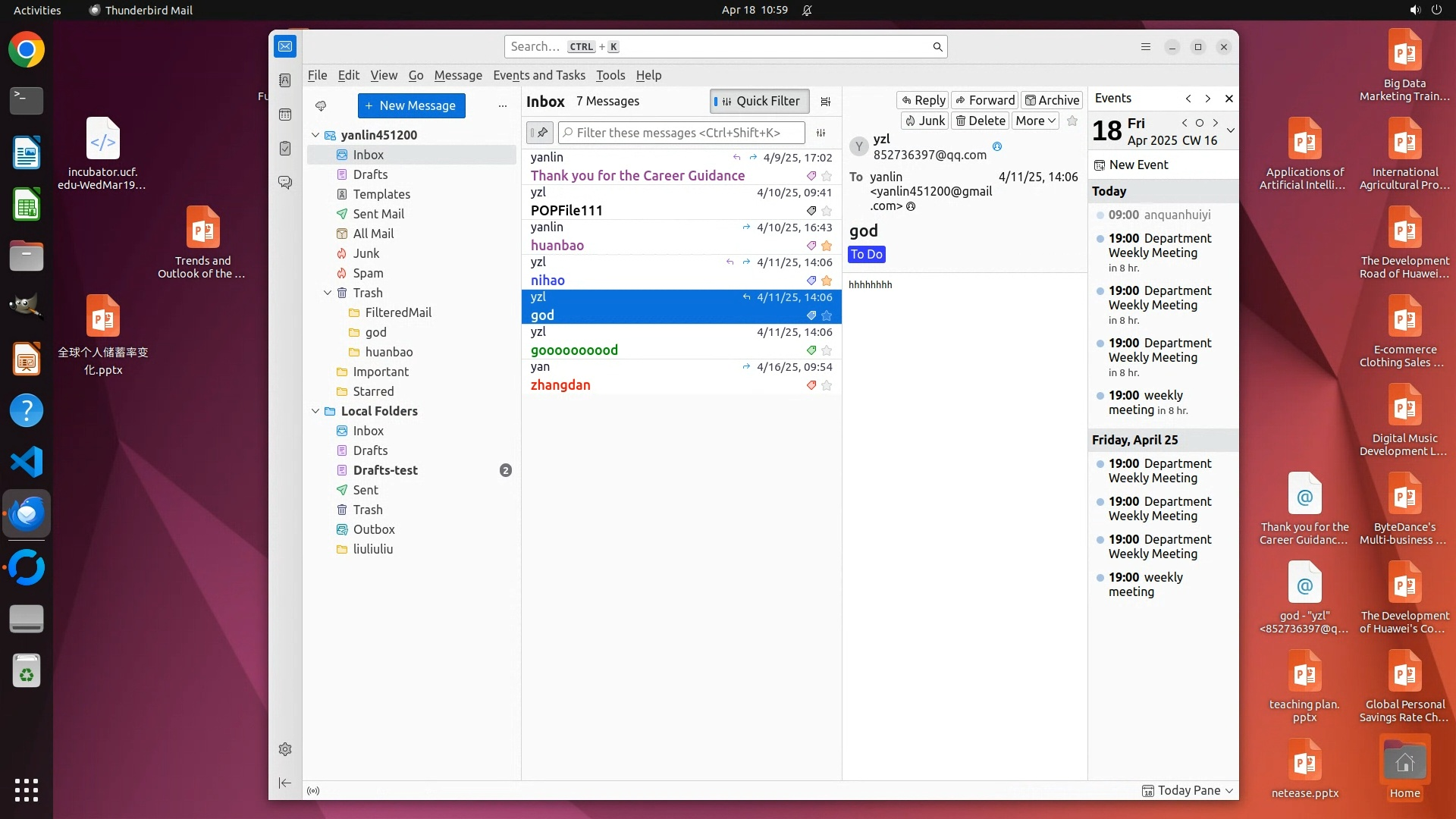Viewport: 1456px width, 819px height.
Task: Collapse the yanlin451200 account tree
Action: 315,135
